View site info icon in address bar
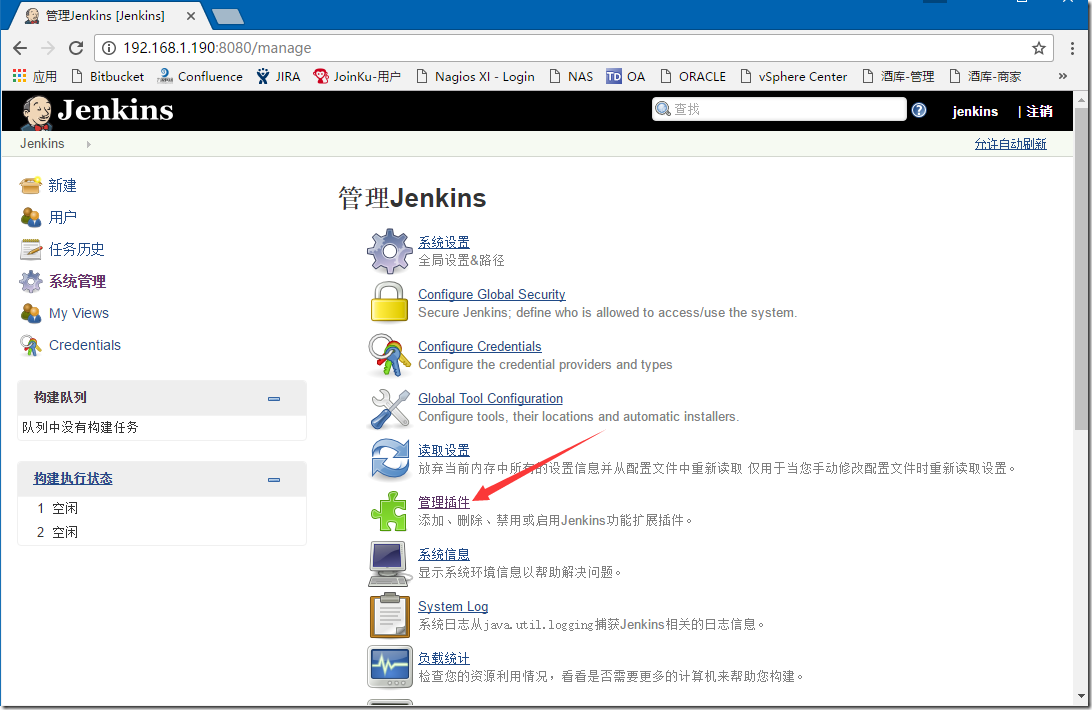This screenshot has width=1092, height=710. point(109,48)
